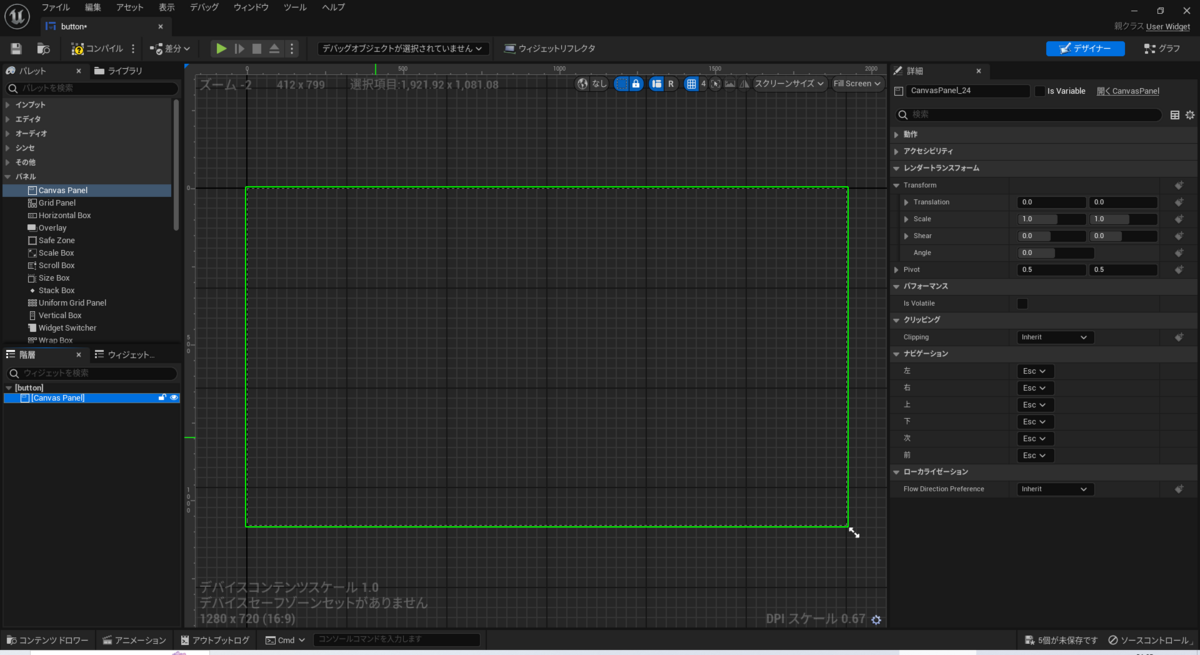This screenshot has height=655, width=1200.
Task: Toggle lock icon on Canvas Panel hierarchy row
Action: coord(162,398)
